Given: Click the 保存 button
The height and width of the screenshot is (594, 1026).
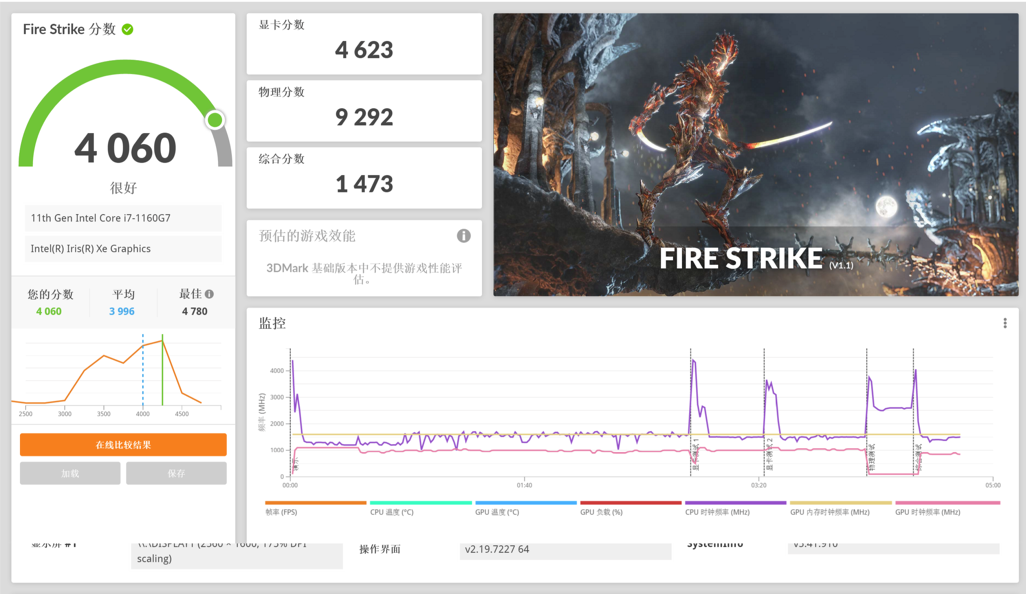Looking at the screenshot, I should (176, 473).
